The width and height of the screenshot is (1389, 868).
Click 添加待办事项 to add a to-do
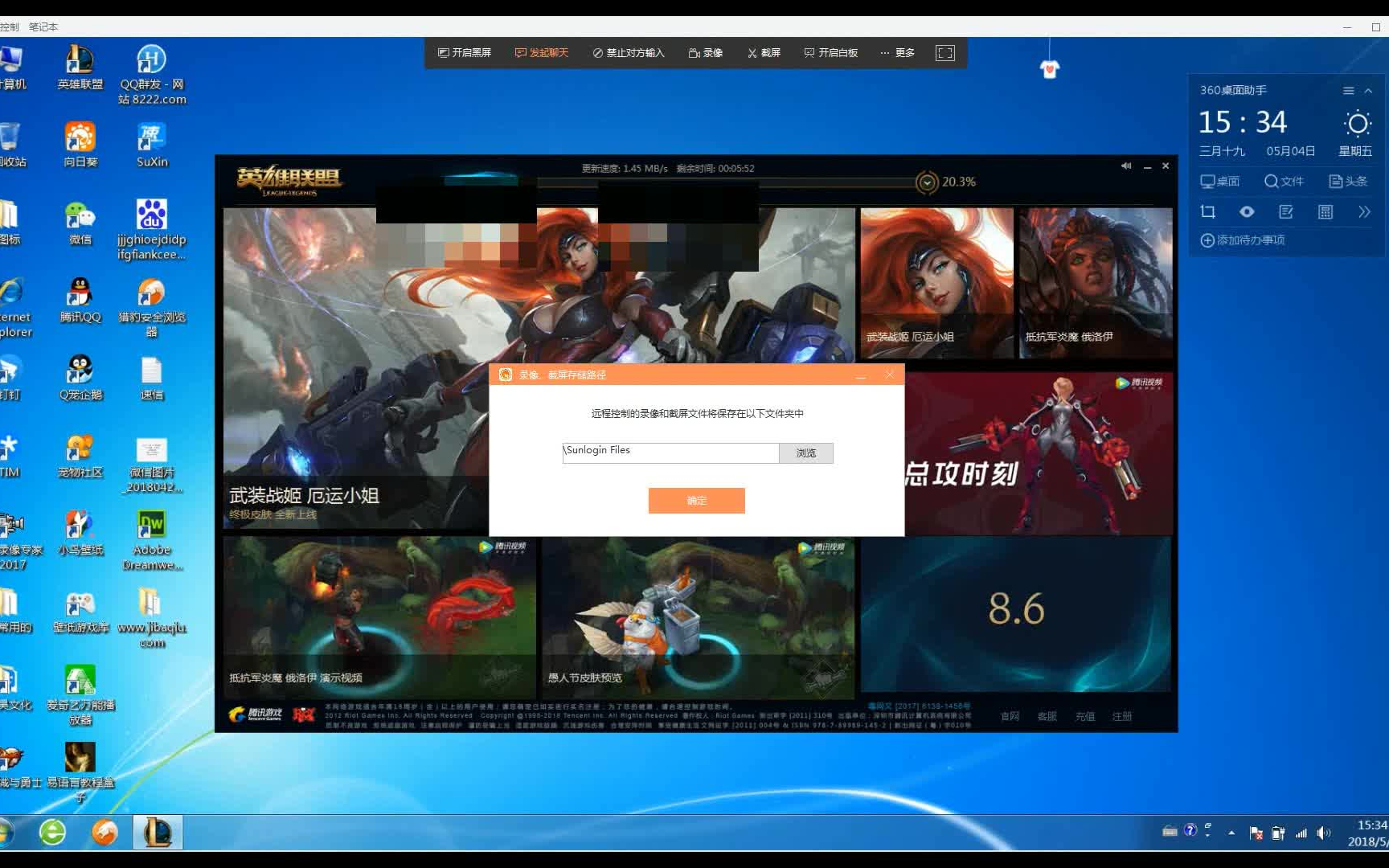pyautogui.click(x=1243, y=240)
